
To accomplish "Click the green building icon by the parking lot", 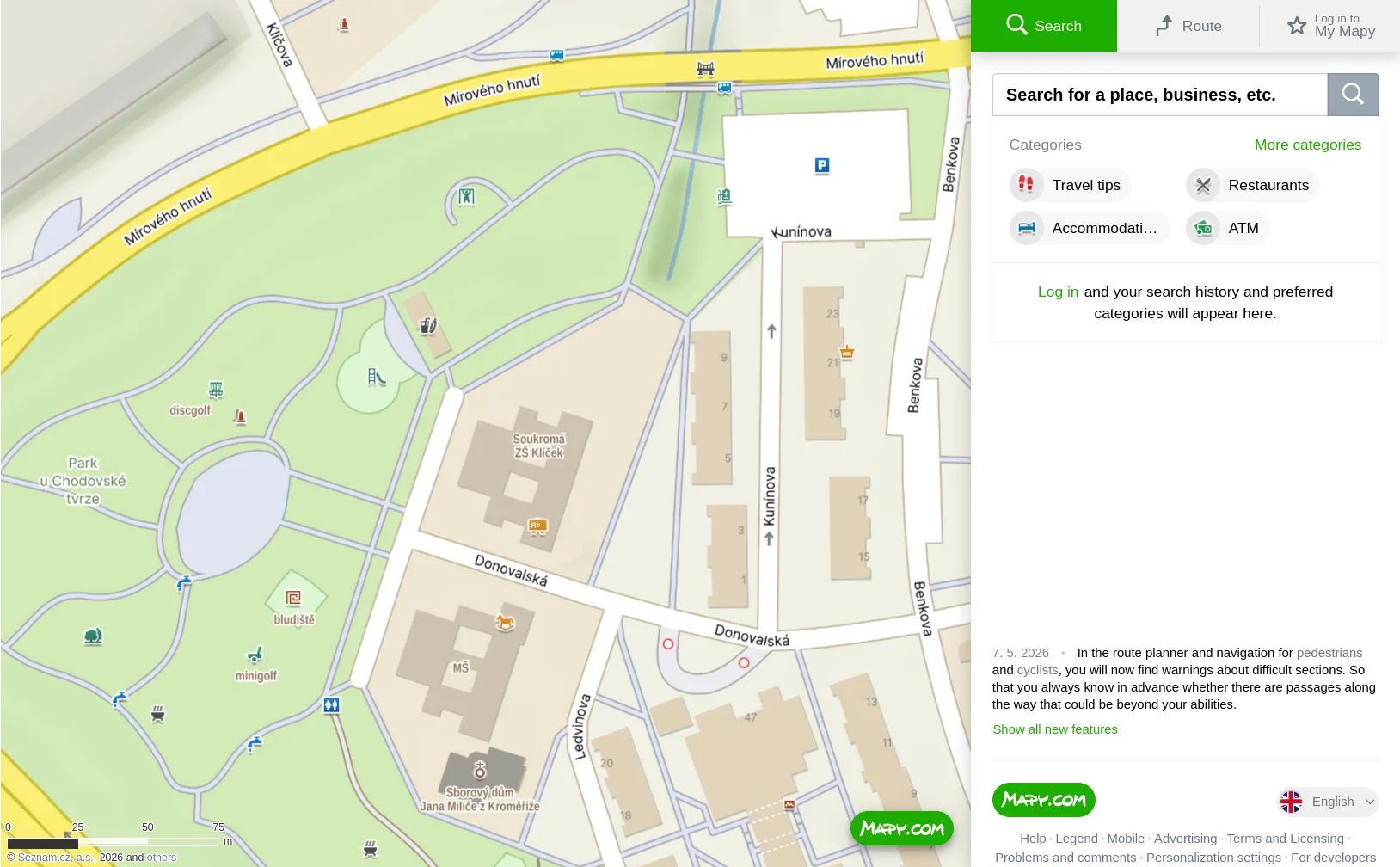I will pyautogui.click(x=724, y=197).
